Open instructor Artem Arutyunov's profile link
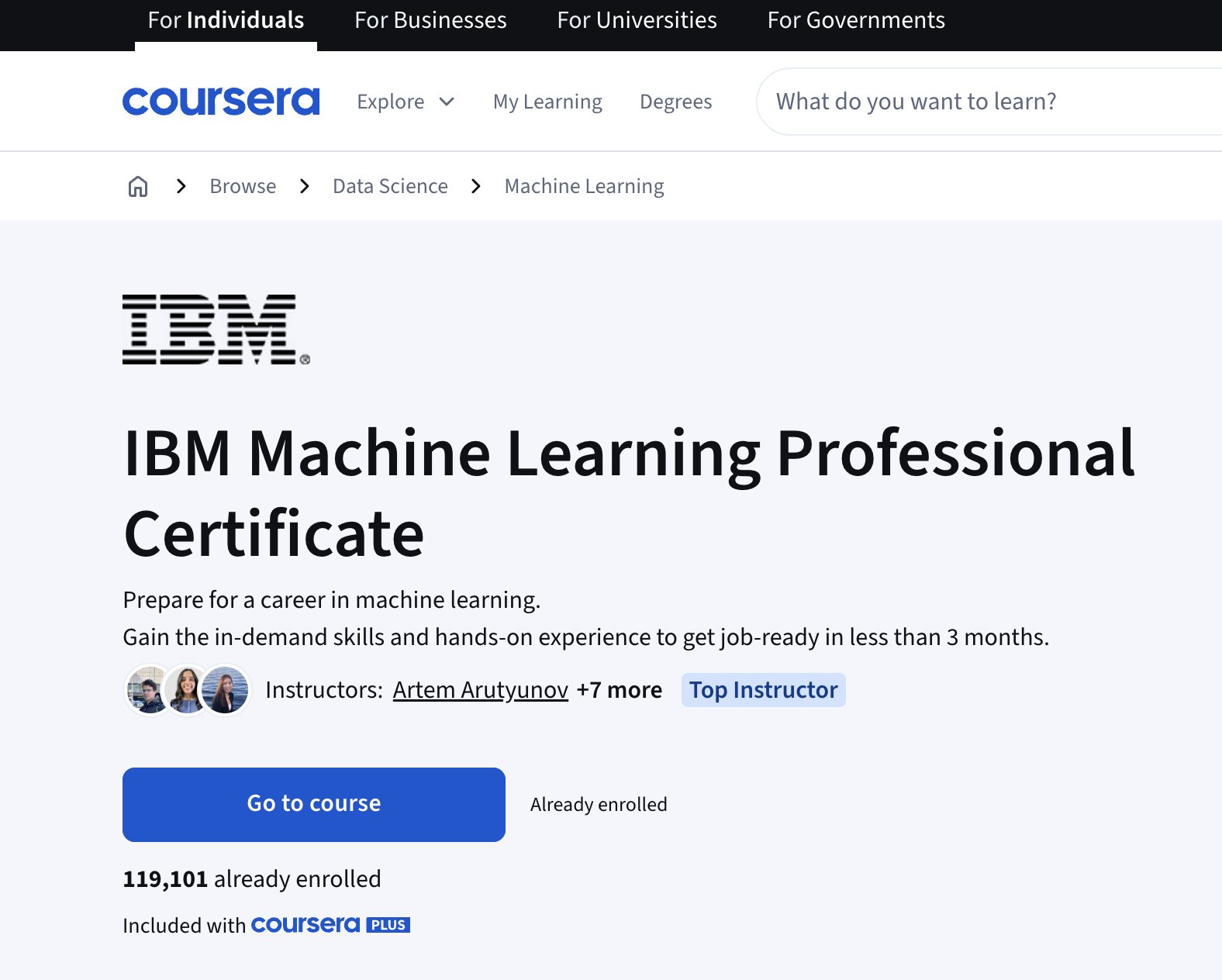 tap(481, 690)
